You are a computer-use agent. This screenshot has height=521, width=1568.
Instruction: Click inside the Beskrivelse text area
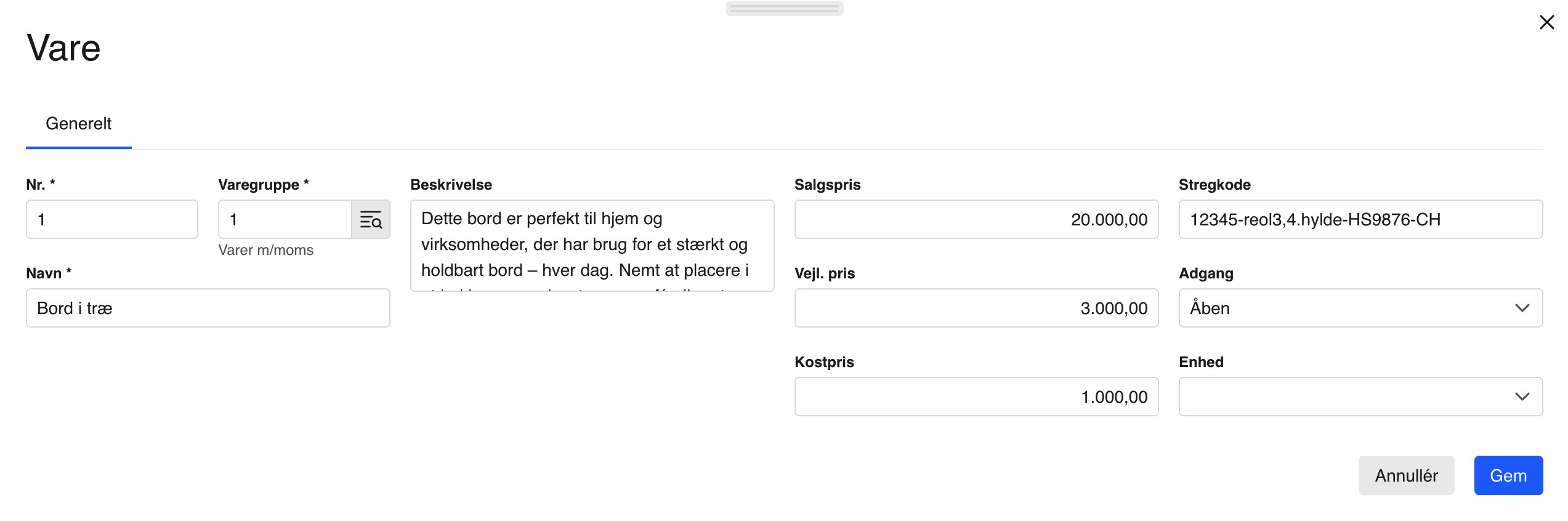click(x=592, y=245)
